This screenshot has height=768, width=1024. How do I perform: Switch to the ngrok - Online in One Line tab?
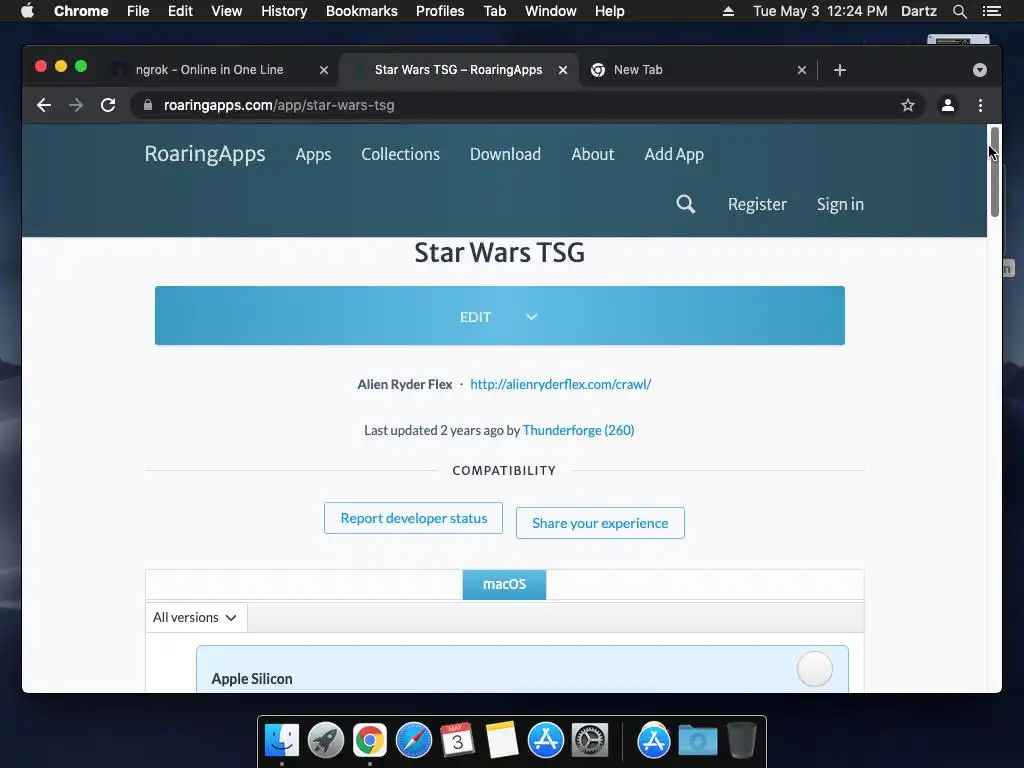point(210,70)
